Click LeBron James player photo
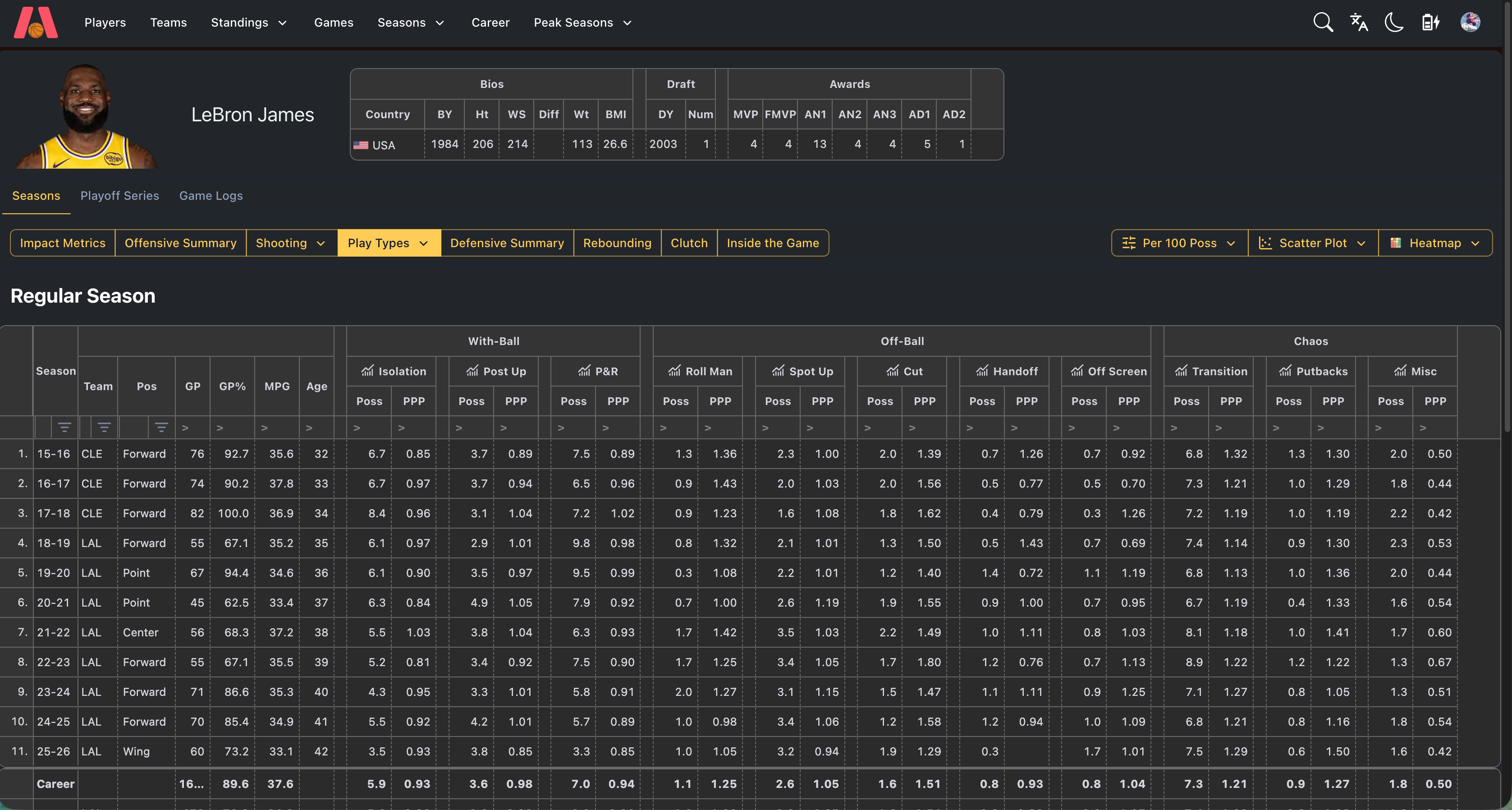This screenshot has height=810, width=1512. pos(86,116)
